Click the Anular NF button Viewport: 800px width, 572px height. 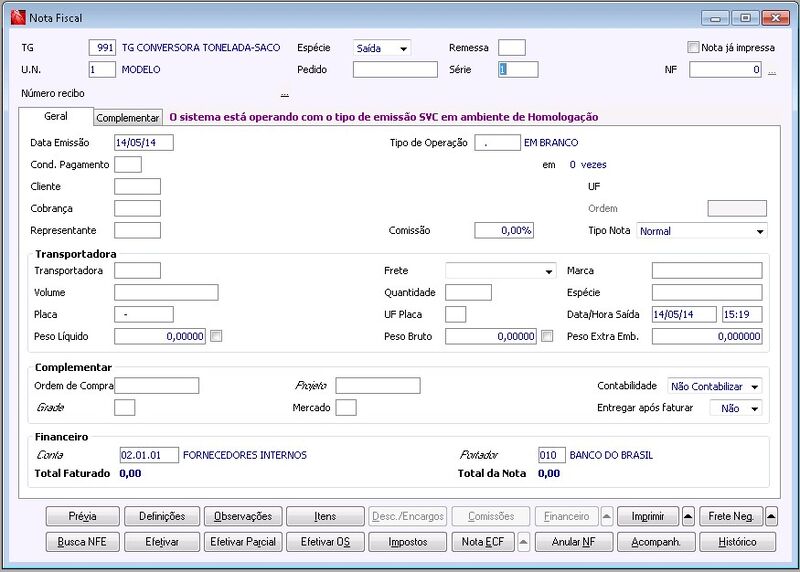tap(573, 542)
